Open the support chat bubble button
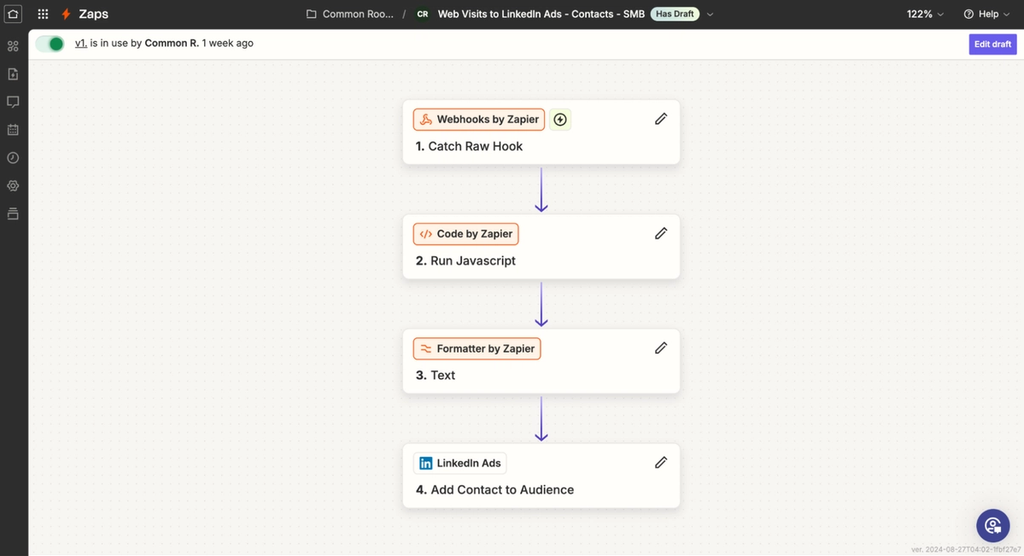1024x556 pixels. coord(993,525)
